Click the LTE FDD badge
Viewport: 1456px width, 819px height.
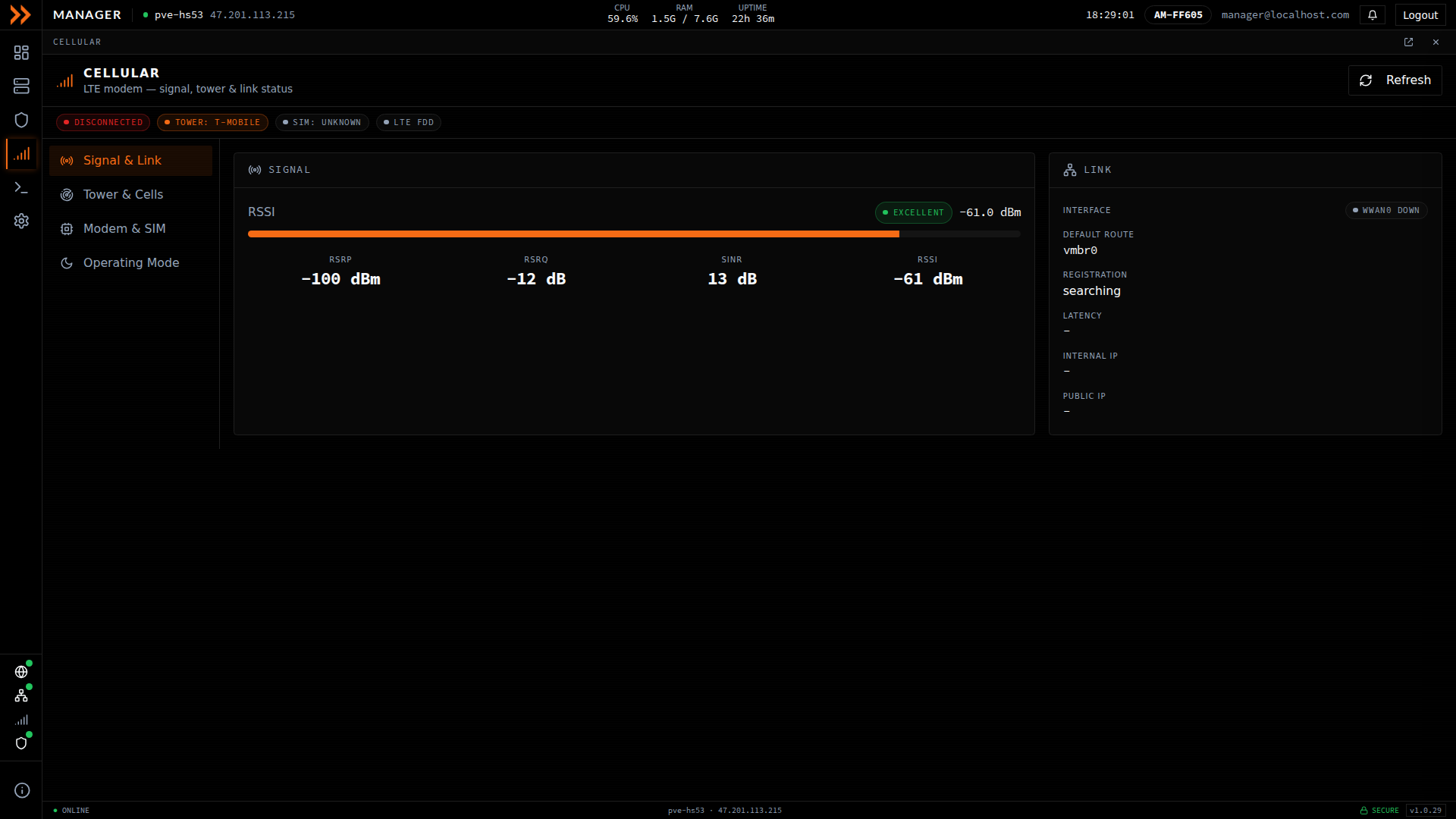[409, 122]
